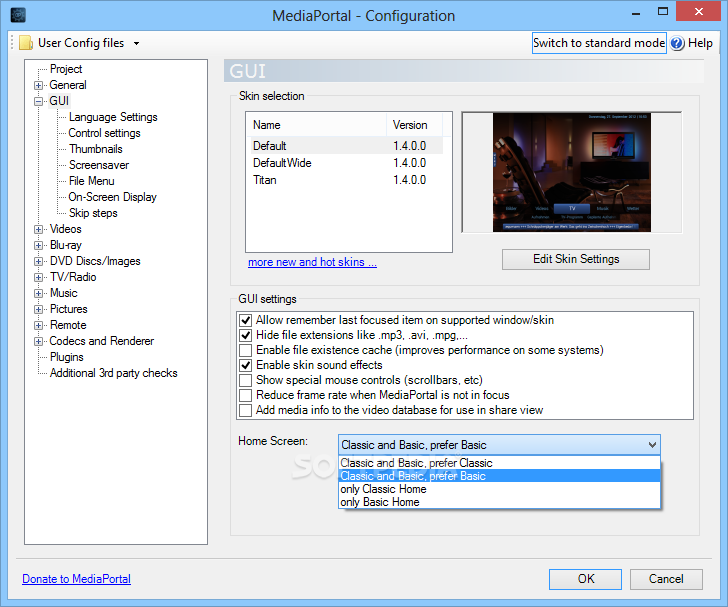Confirm with the OK button
The image size is (728, 607).
pos(585,579)
